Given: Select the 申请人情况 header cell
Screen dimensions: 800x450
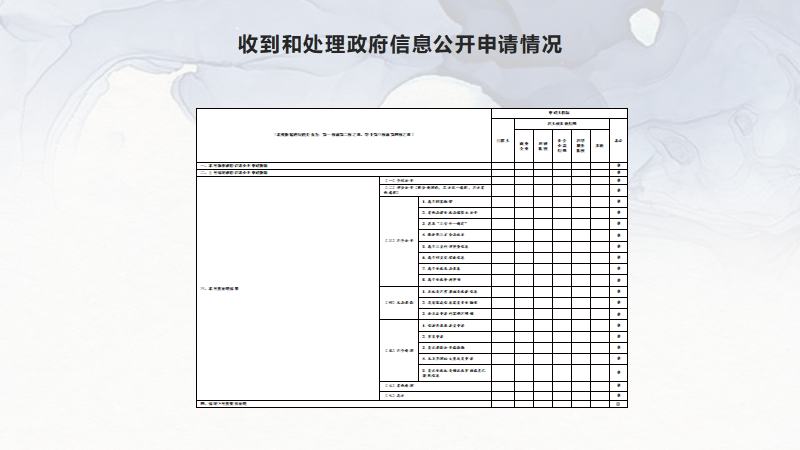Looking at the screenshot, I should 559,112.
